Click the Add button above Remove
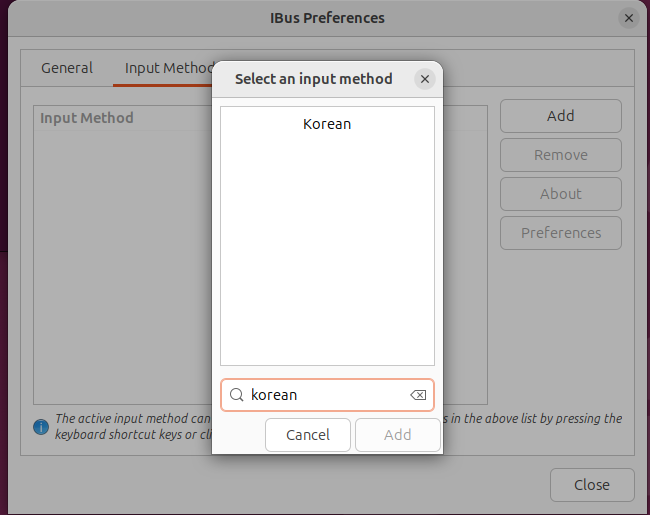 click(x=561, y=116)
